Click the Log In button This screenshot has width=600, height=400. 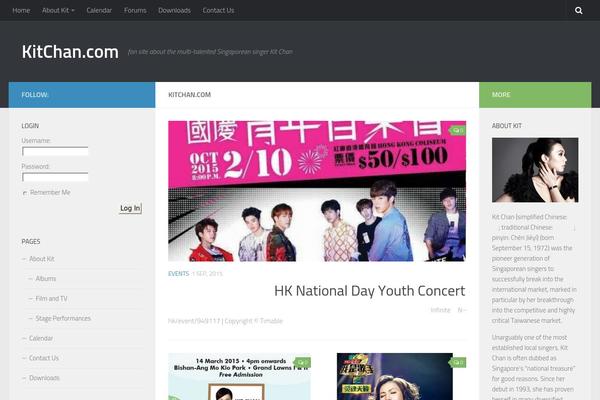pyautogui.click(x=130, y=208)
